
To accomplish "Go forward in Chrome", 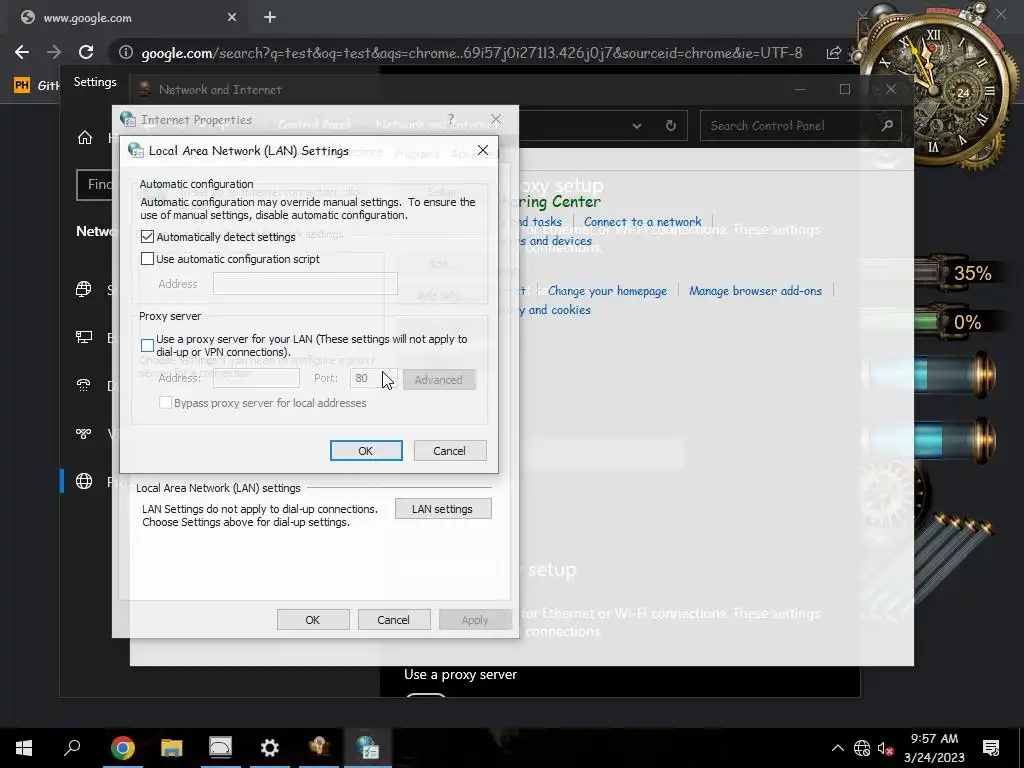I will (54, 52).
